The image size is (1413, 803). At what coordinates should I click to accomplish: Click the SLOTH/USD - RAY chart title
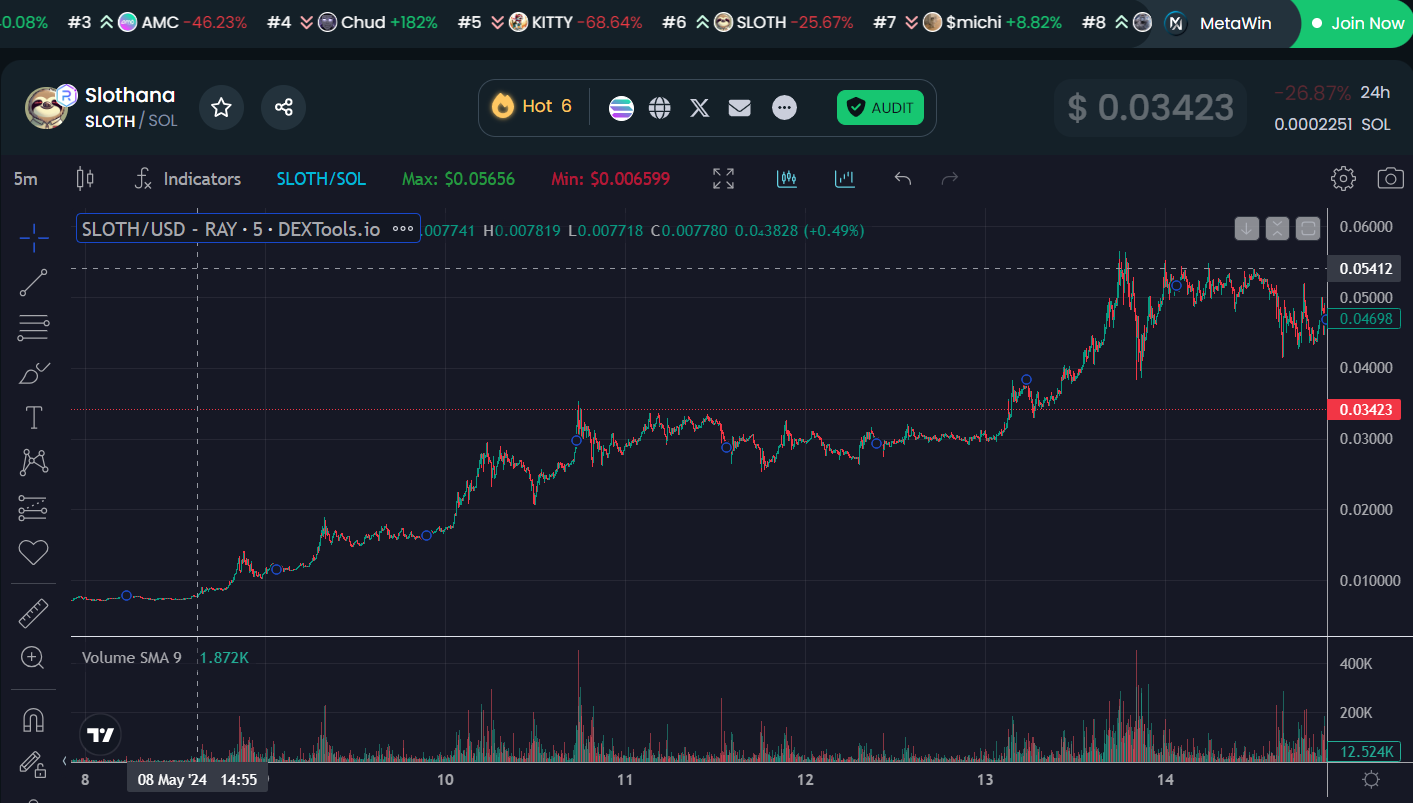pos(231,229)
